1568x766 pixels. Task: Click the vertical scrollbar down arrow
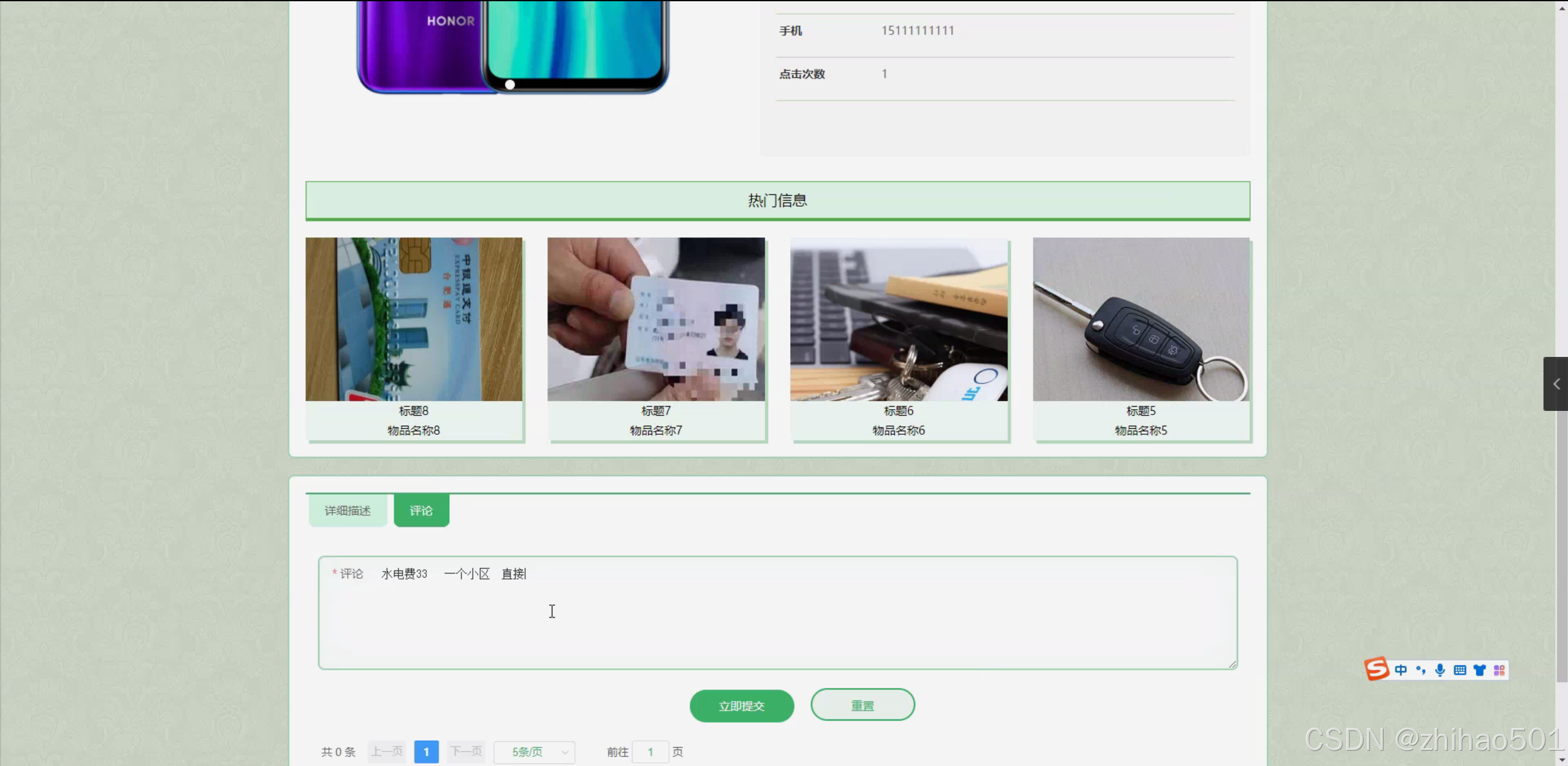click(x=1561, y=760)
